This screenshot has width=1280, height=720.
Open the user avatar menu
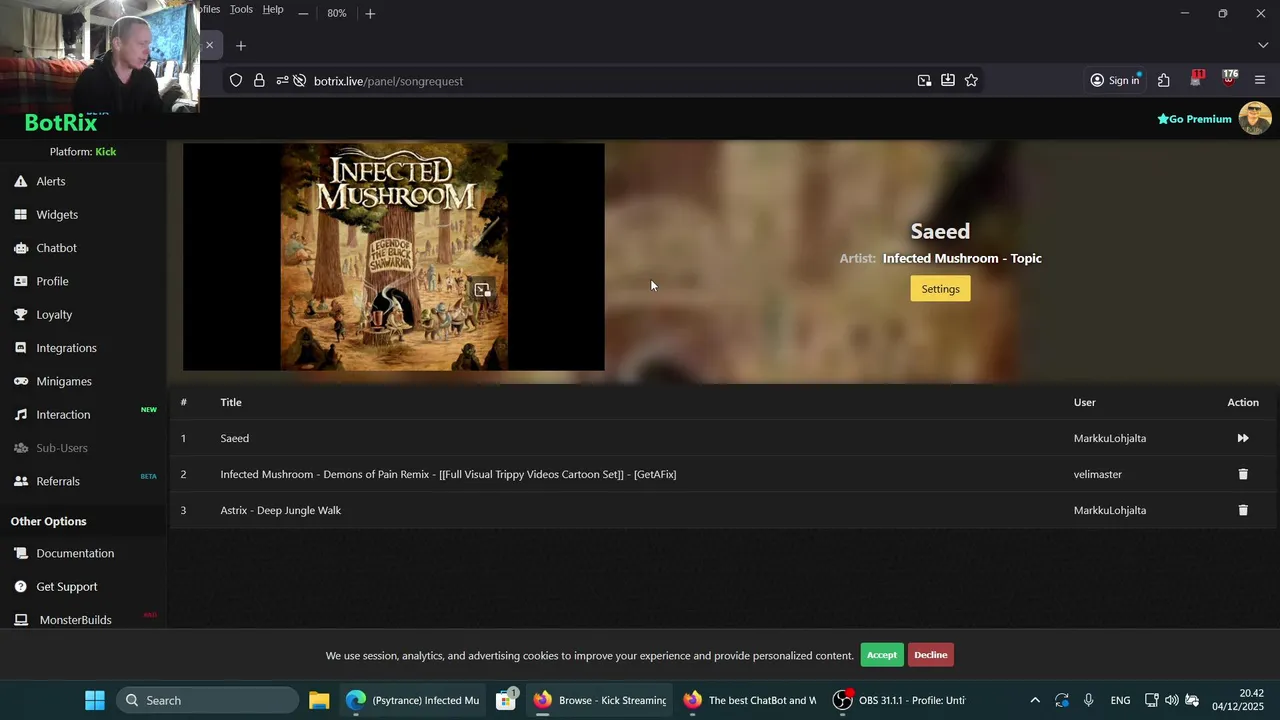coord(1255,118)
